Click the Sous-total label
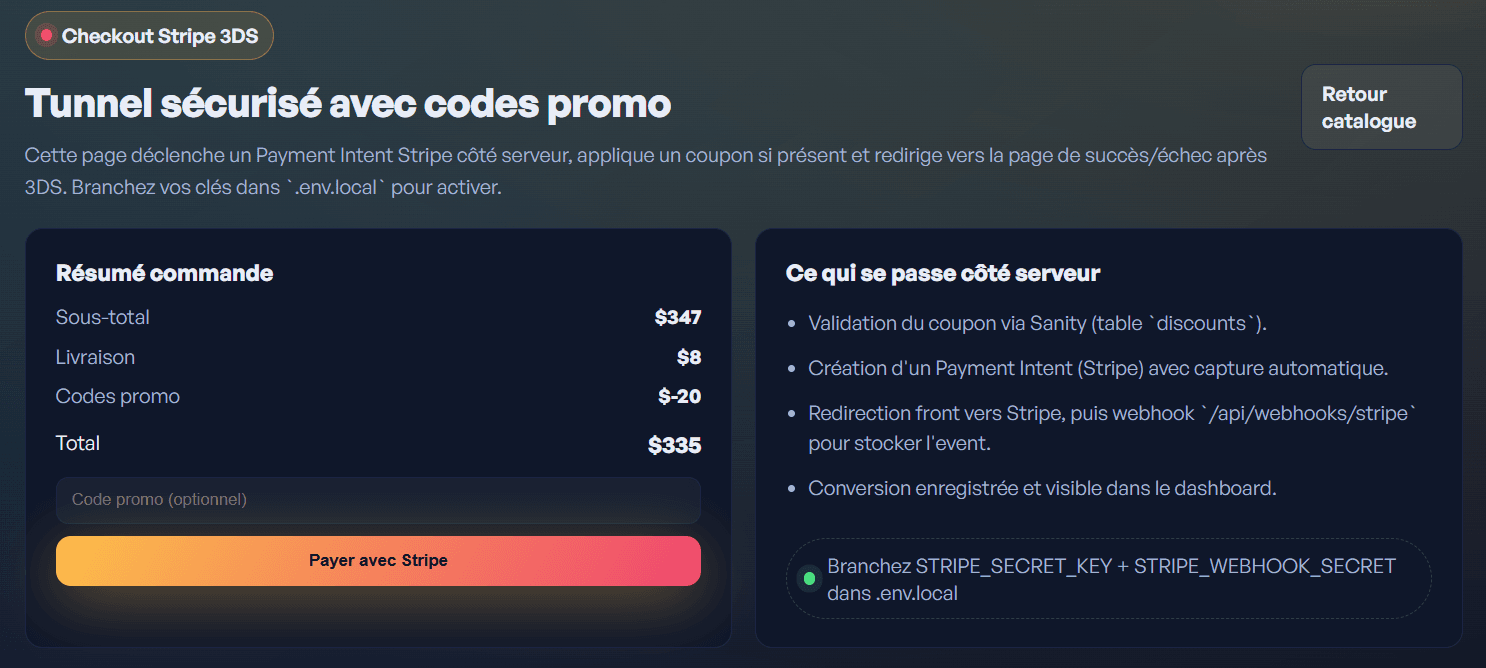This screenshot has height=668, width=1486. pos(103,318)
